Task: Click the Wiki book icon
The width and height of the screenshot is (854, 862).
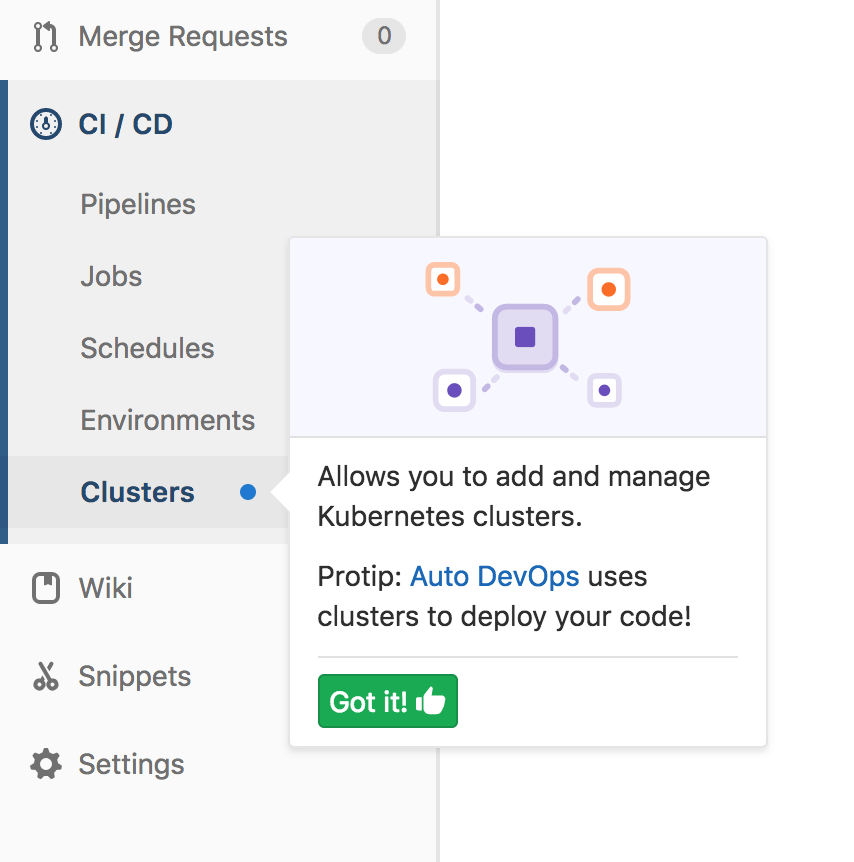Action: click(x=45, y=588)
